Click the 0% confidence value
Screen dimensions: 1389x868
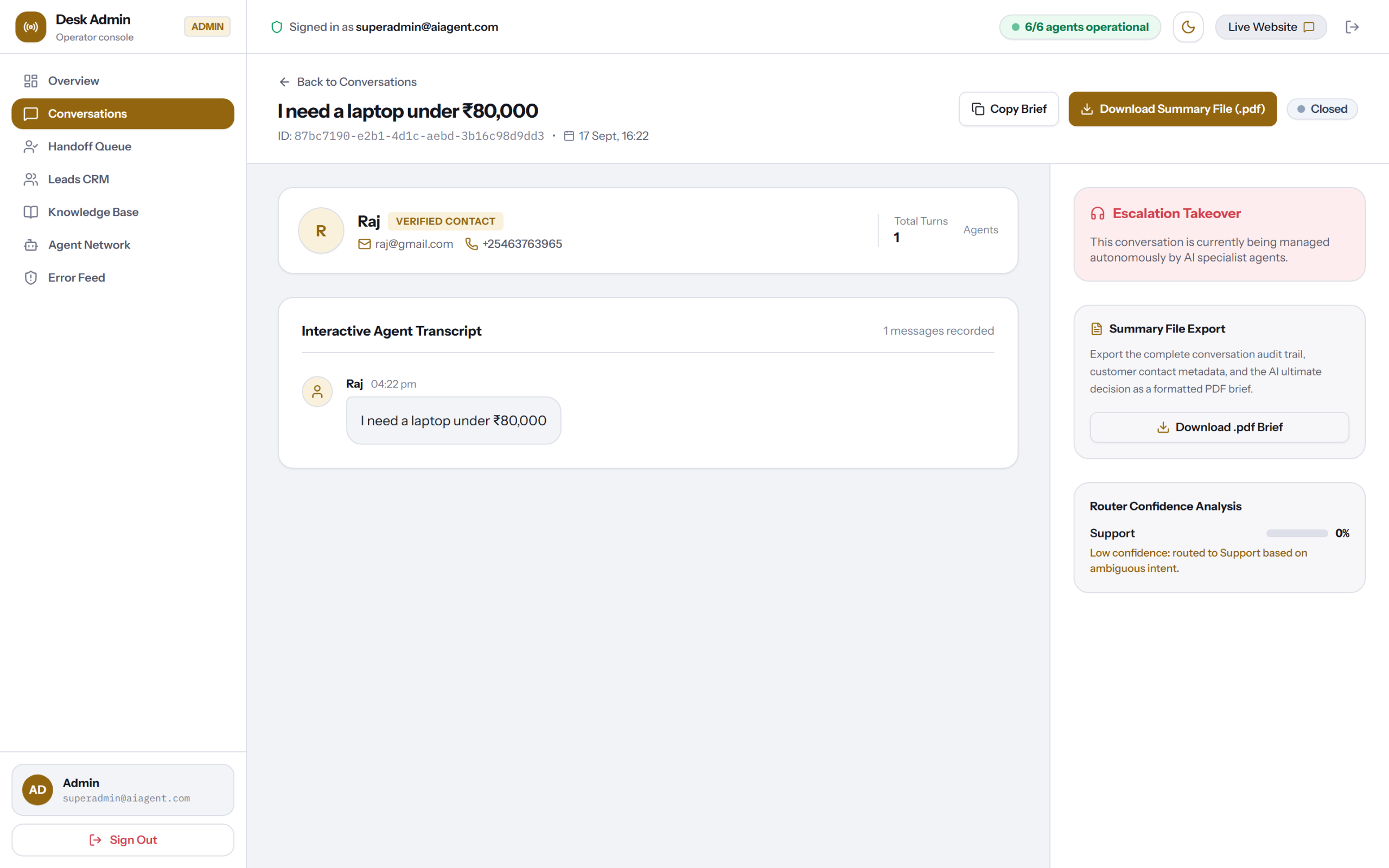coord(1342,533)
